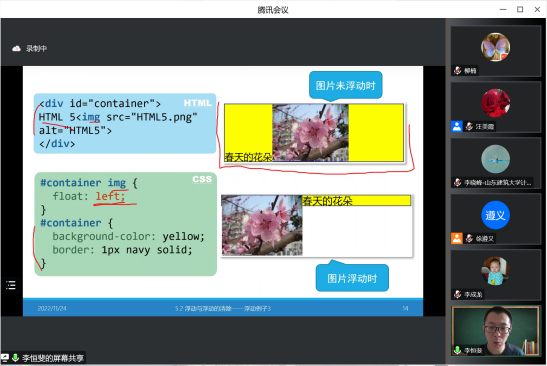Image resolution: width=547 pixels, height=366 pixels.
Task: Click muted mic on 山东建筑大学 participant tile
Action: click(x=457, y=182)
